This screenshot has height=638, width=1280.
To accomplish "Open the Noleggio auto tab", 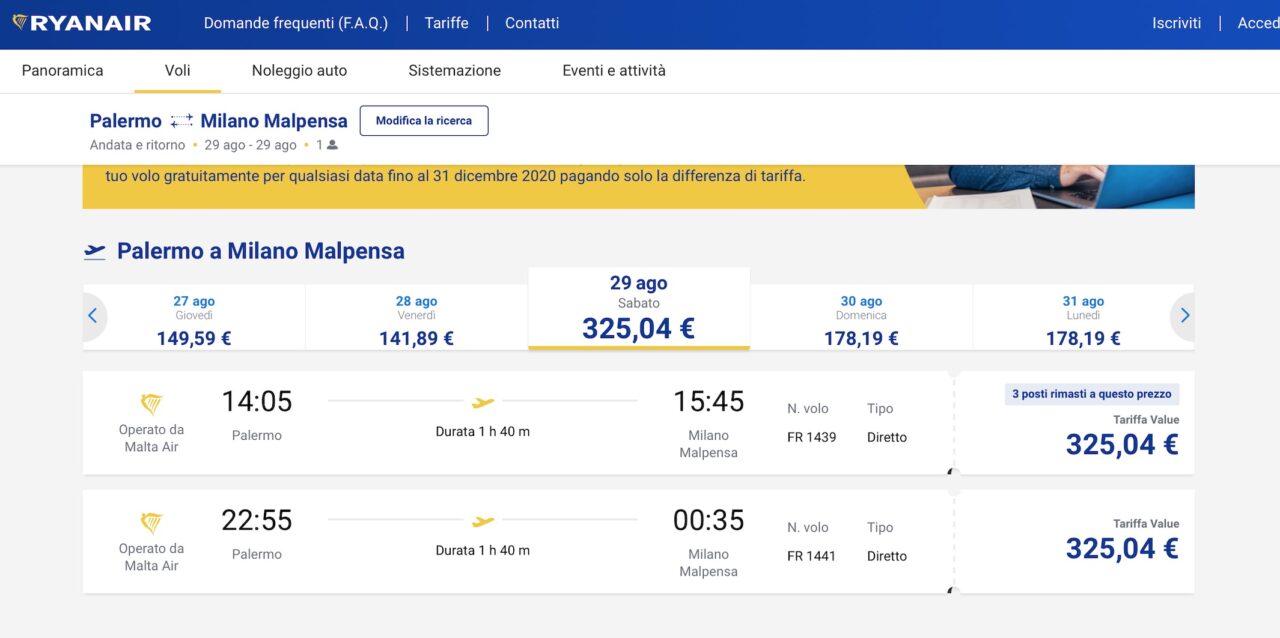I will tap(299, 71).
